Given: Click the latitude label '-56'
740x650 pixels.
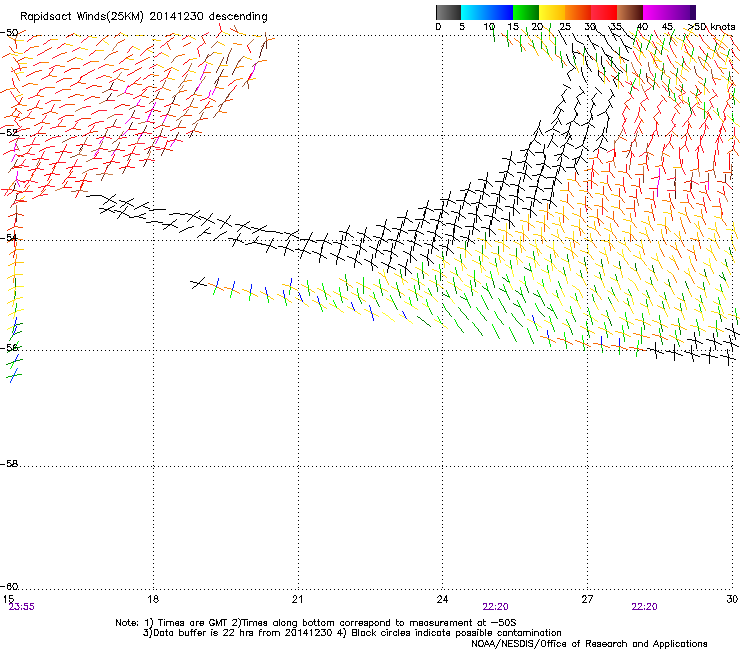Looking at the screenshot, I should (9, 347).
